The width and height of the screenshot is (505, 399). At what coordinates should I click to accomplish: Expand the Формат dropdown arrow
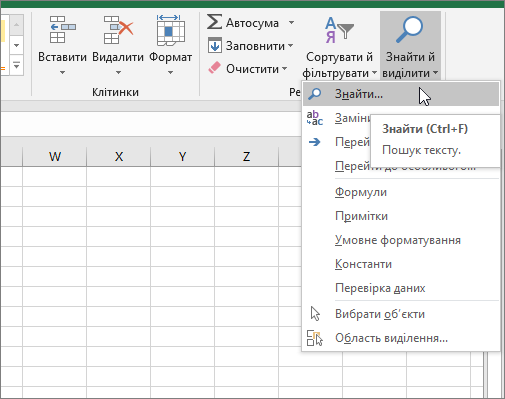pyautogui.click(x=170, y=72)
